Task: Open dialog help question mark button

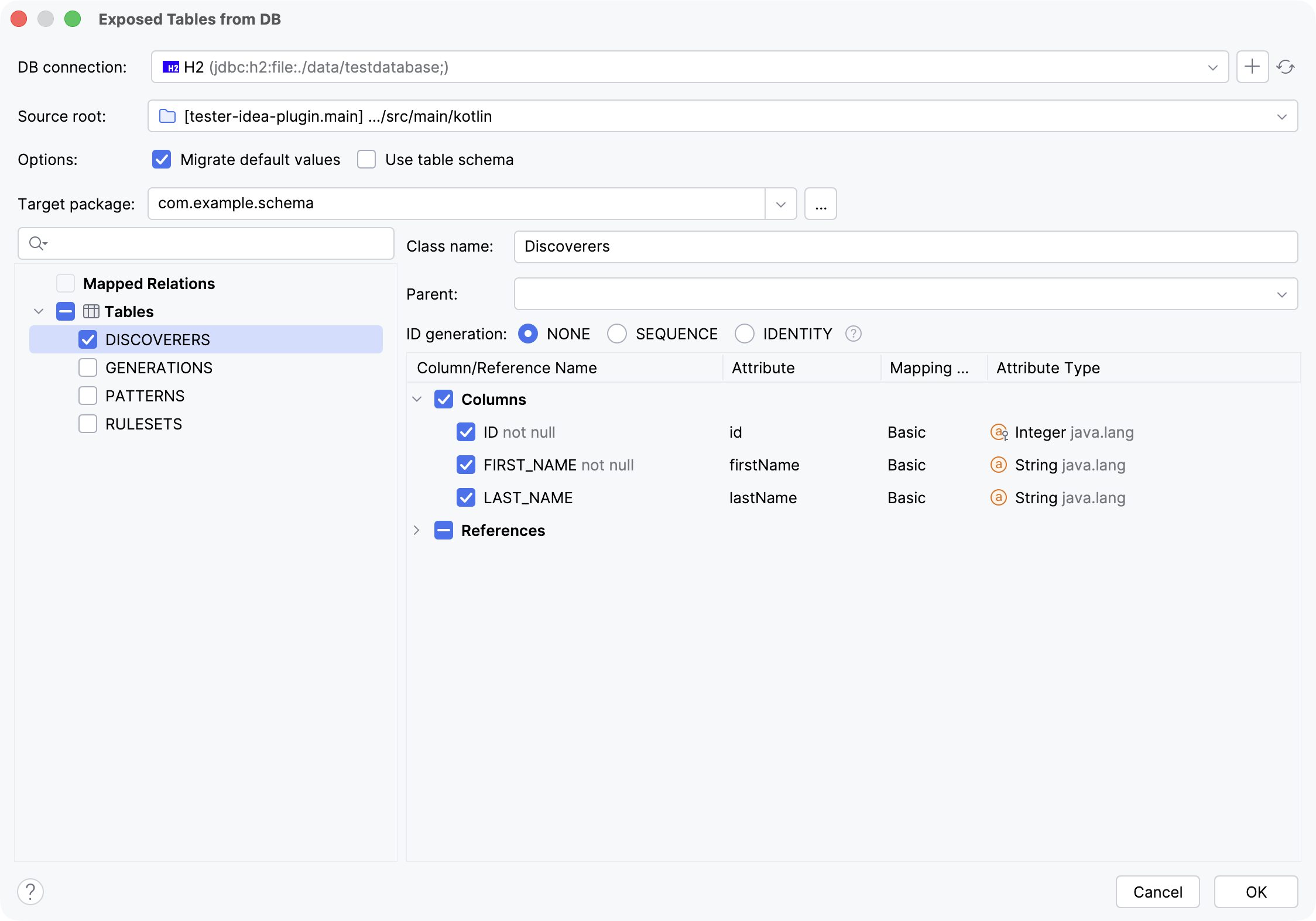Action: (x=30, y=892)
